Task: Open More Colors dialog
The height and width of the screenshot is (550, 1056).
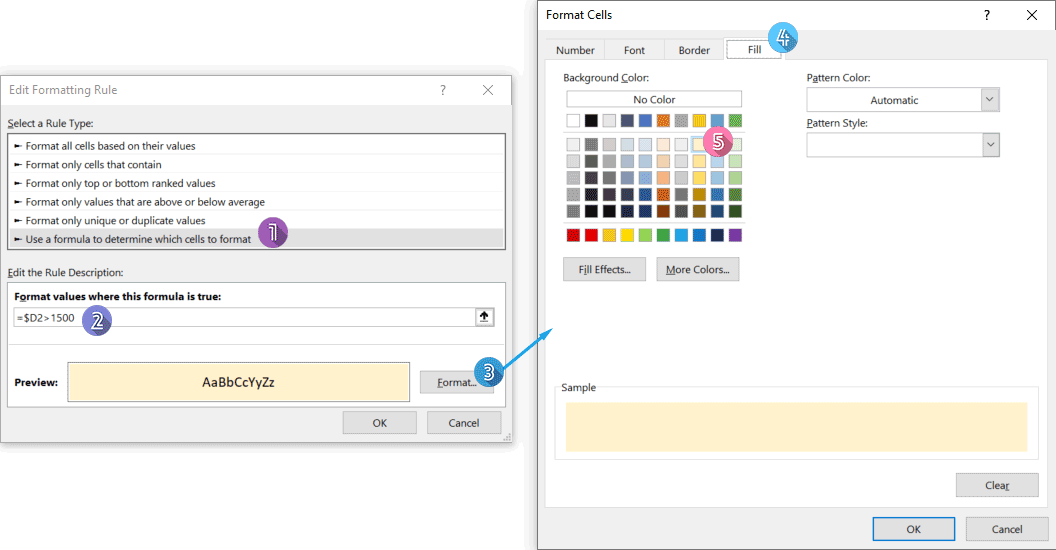Action: 697,269
